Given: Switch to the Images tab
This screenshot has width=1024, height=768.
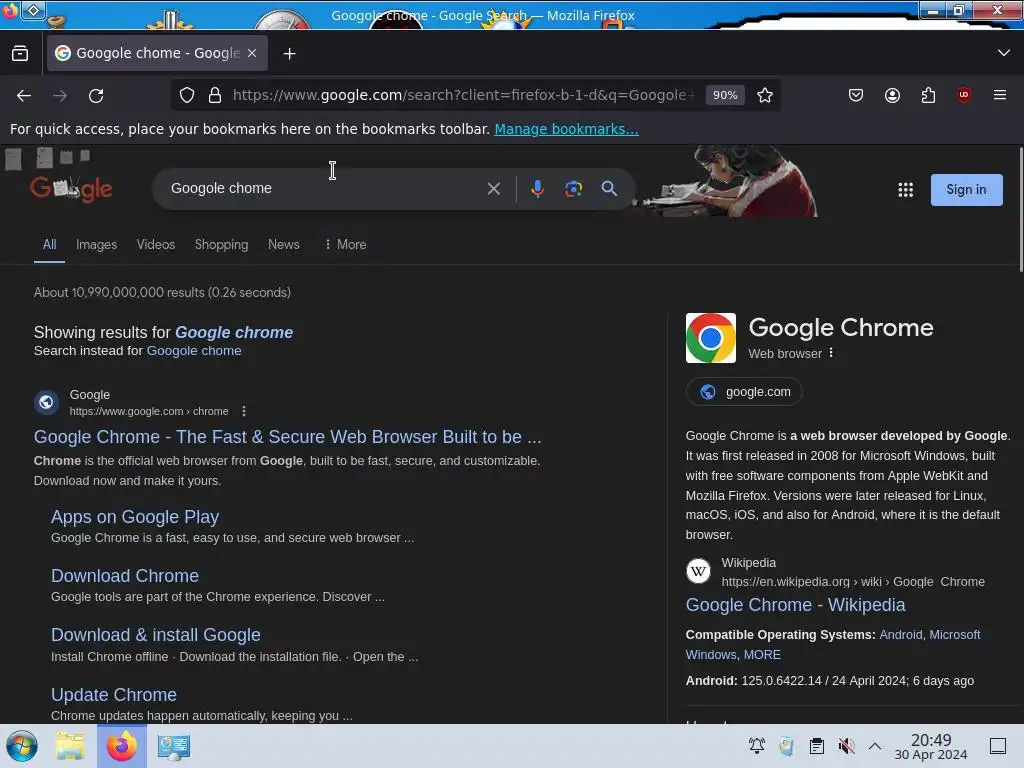Looking at the screenshot, I should click(x=96, y=244).
